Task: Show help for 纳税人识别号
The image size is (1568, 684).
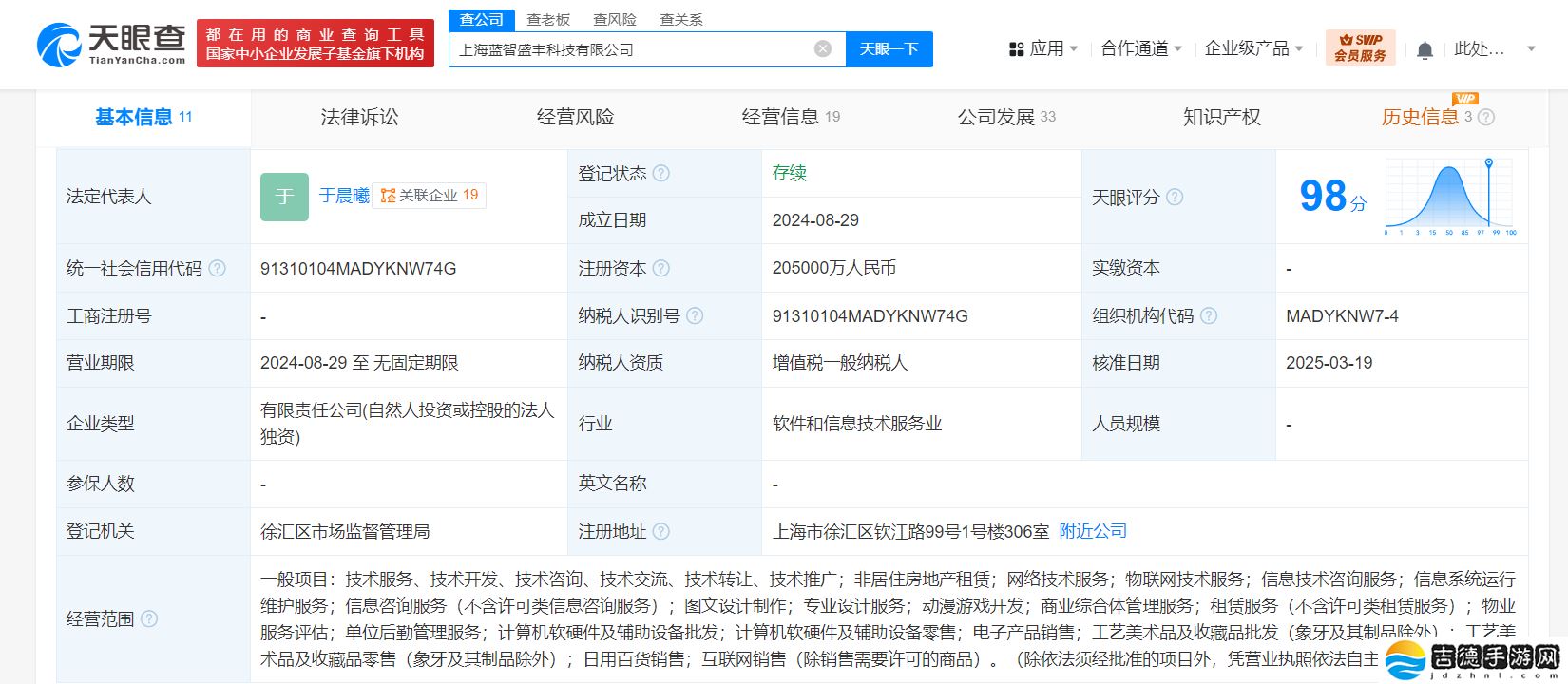Action: click(x=695, y=316)
